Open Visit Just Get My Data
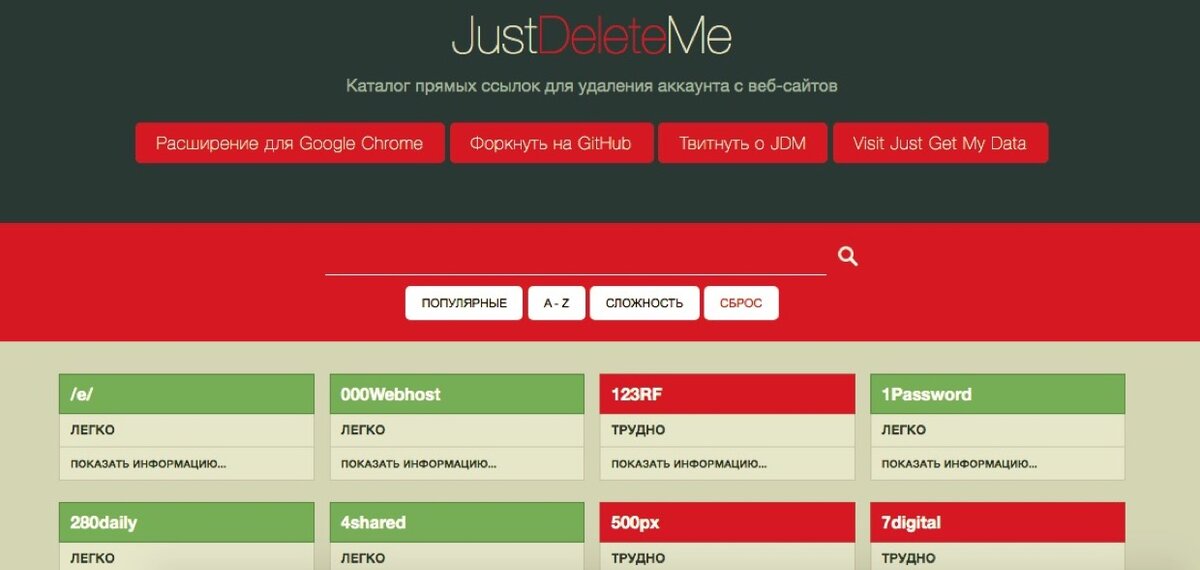This screenshot has width=1200, height=570. (940, 143)
